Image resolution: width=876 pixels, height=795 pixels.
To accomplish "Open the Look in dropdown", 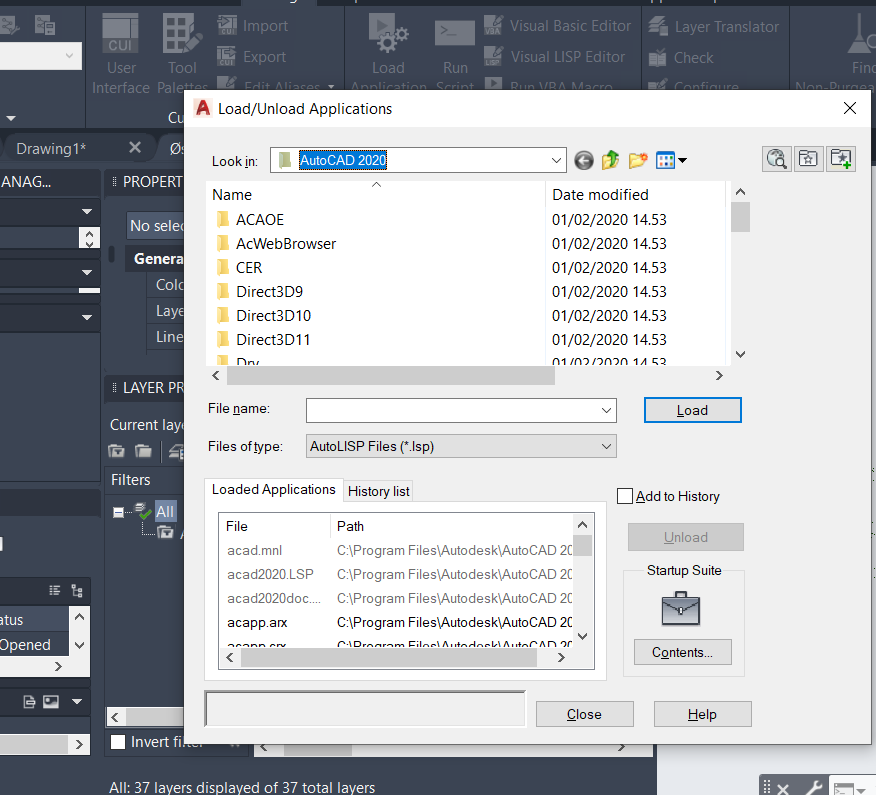I will tap(556, 161).
